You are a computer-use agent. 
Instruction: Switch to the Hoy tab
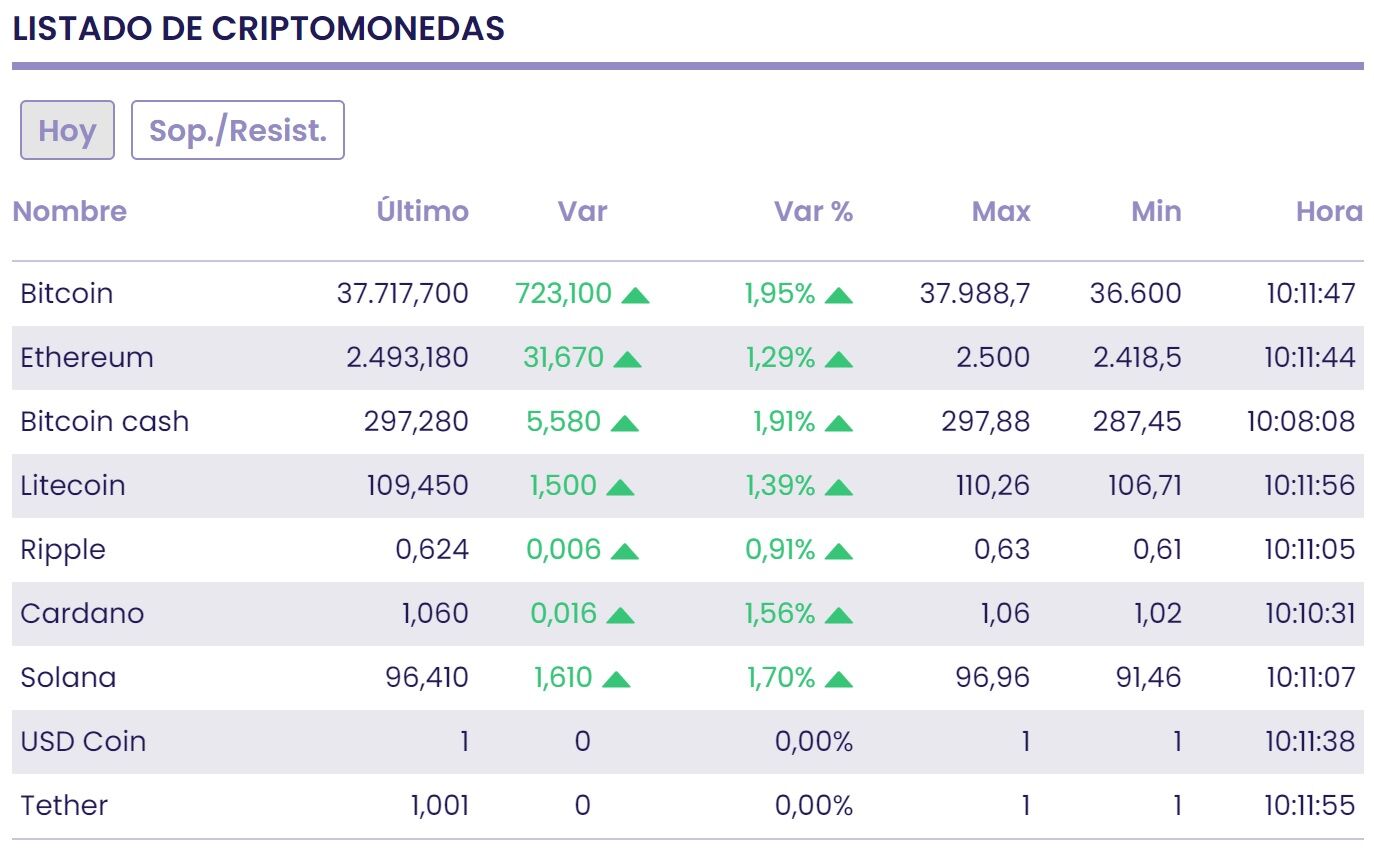point(67,130)
